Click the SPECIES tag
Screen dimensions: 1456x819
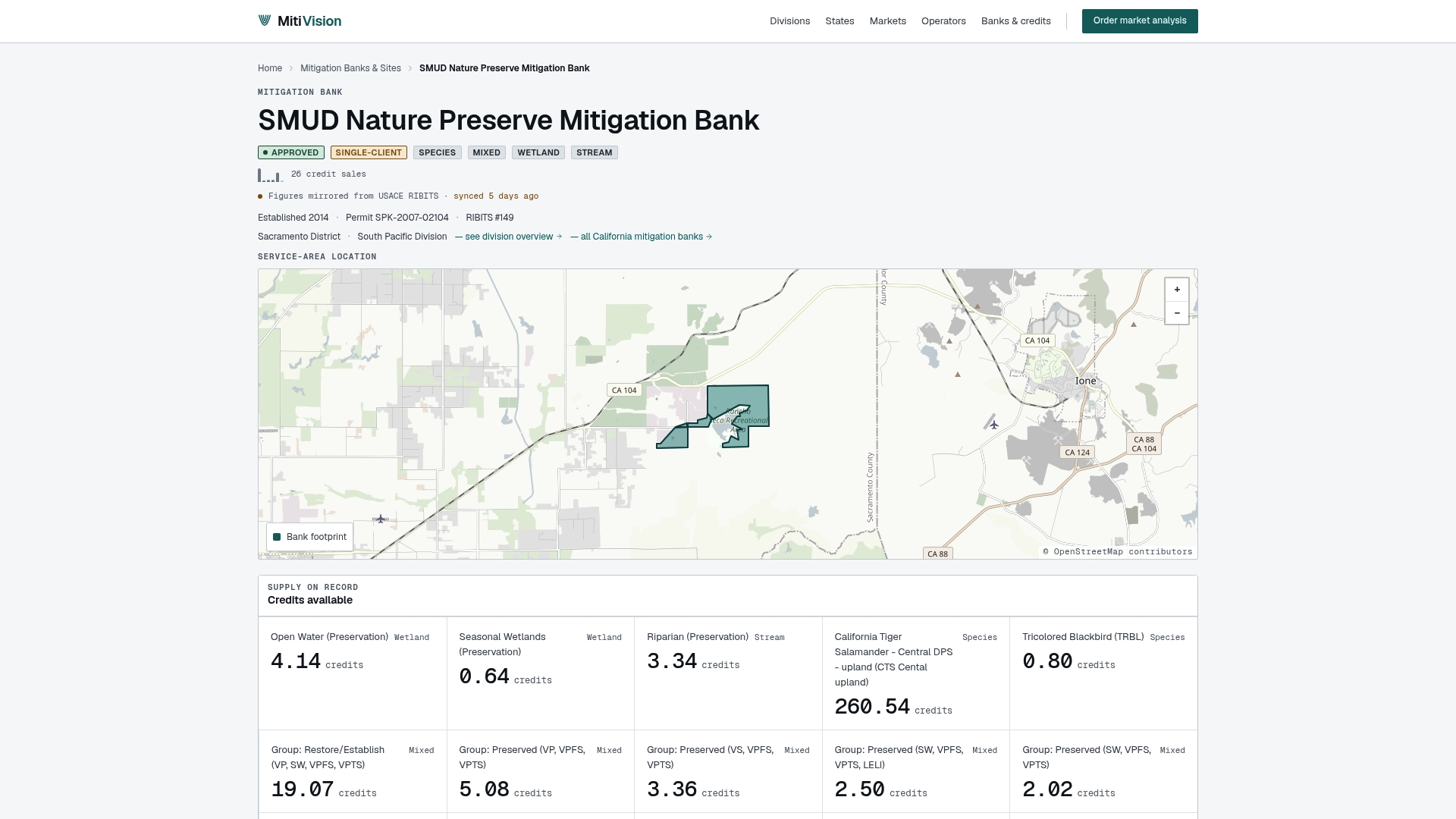tap(438, 152)
